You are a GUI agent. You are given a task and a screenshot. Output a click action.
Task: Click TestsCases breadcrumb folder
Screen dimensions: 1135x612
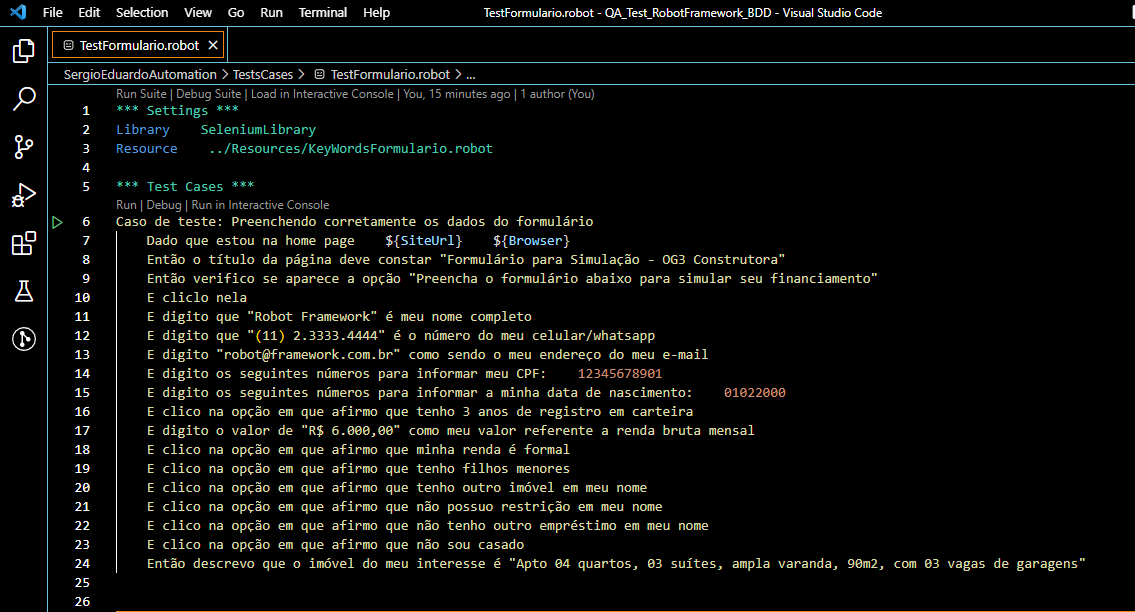tap(263, 75)
